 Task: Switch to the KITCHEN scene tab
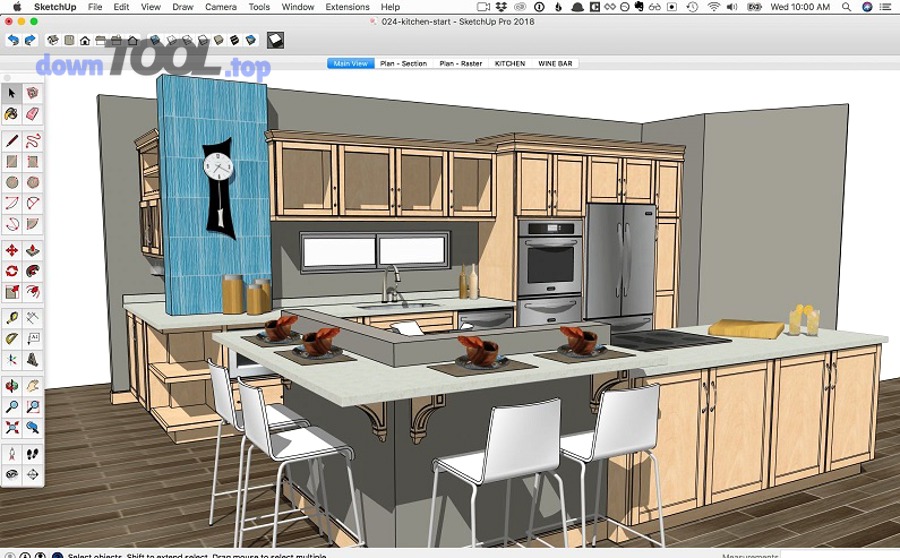pyautogui.click(x=510, y=64)
